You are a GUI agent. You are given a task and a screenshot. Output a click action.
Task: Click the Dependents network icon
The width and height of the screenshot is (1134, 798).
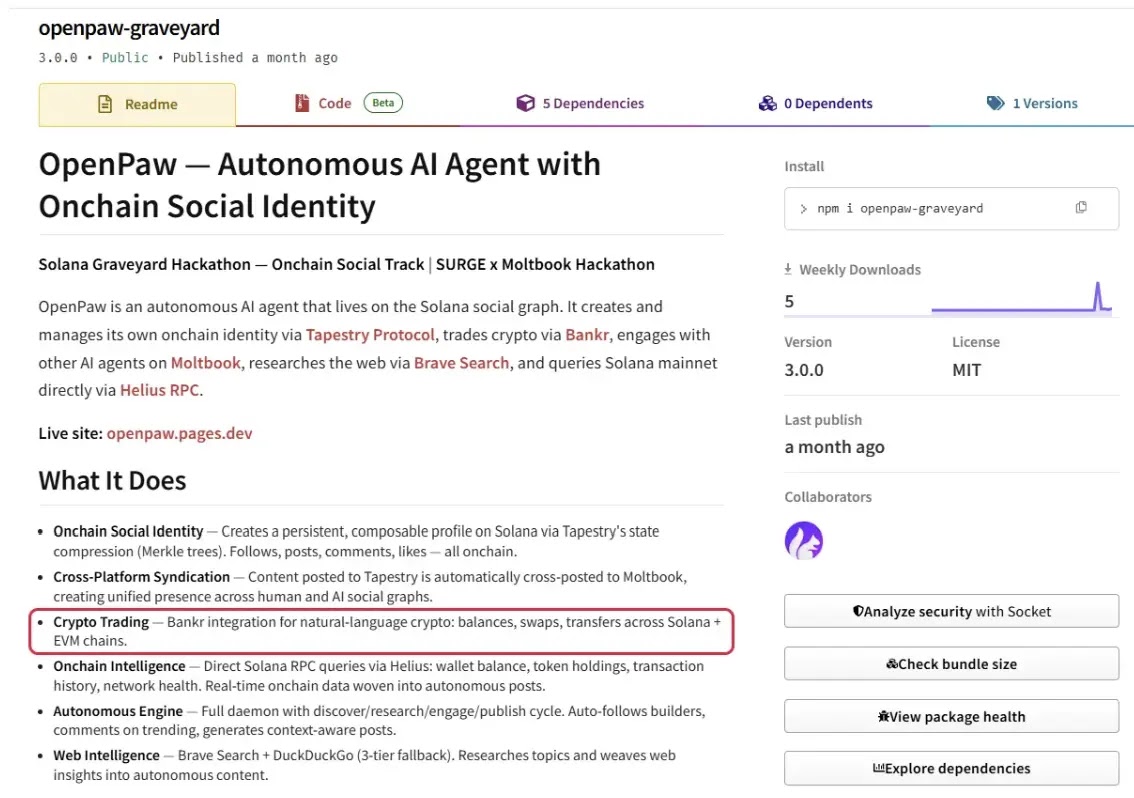tap(768, 102)
